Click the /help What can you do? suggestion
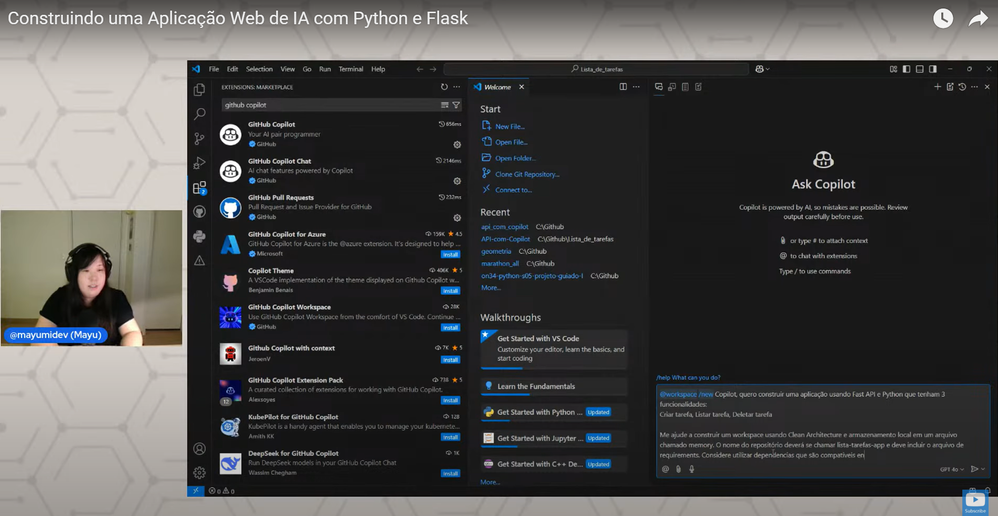The height and width of the screenshot is (516, 998). tap(688, 377)
